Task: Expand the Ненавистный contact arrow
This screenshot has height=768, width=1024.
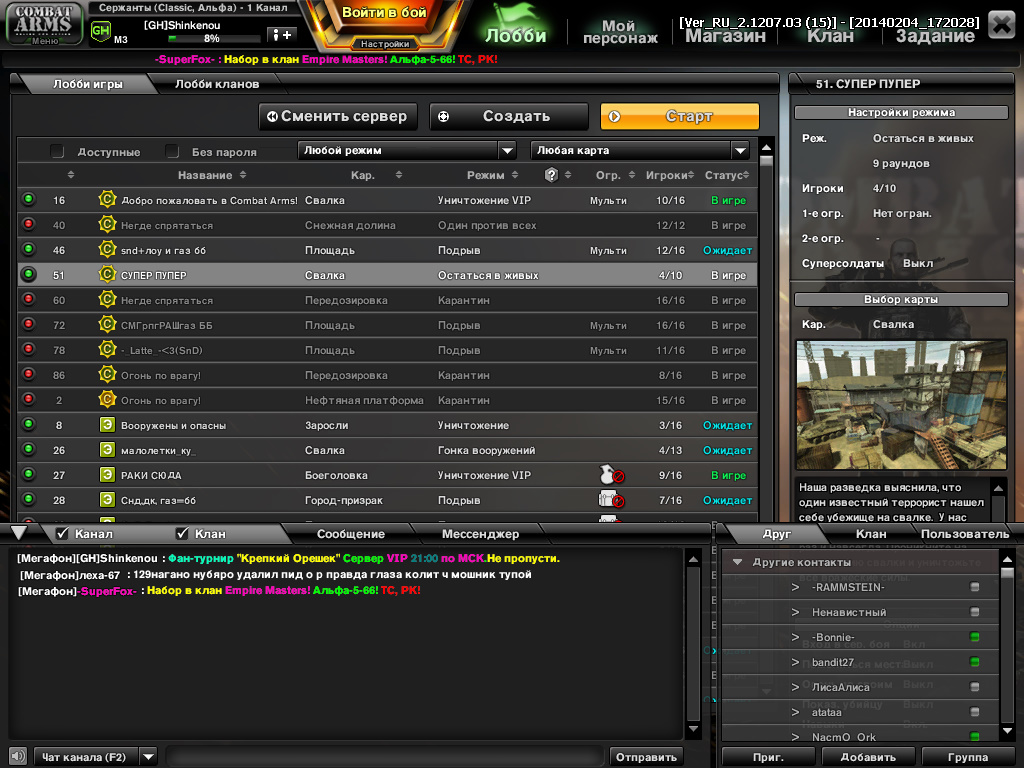Action: (795, 612)
